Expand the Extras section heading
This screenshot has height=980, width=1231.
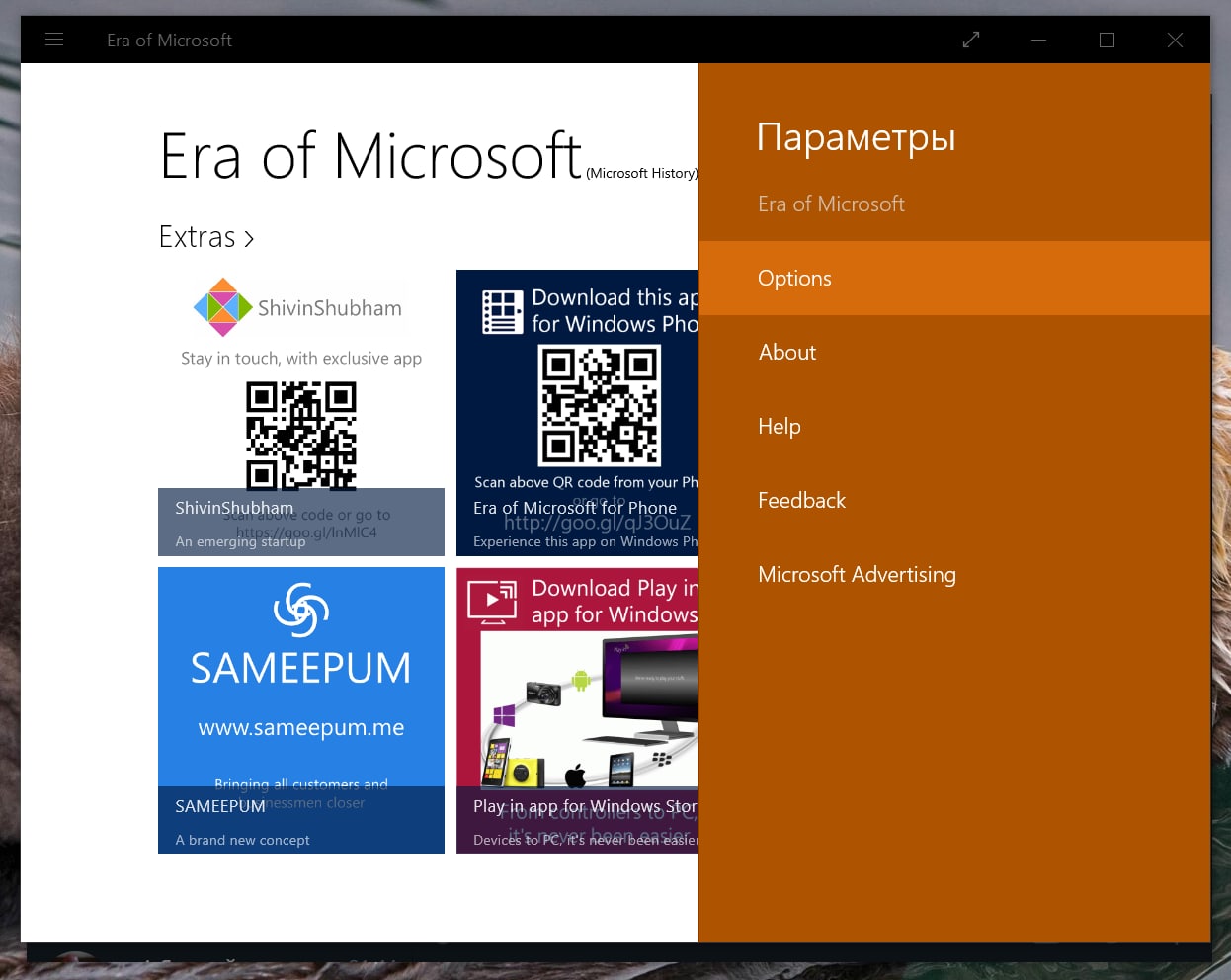pyautogui.click(x=206, y=237)
